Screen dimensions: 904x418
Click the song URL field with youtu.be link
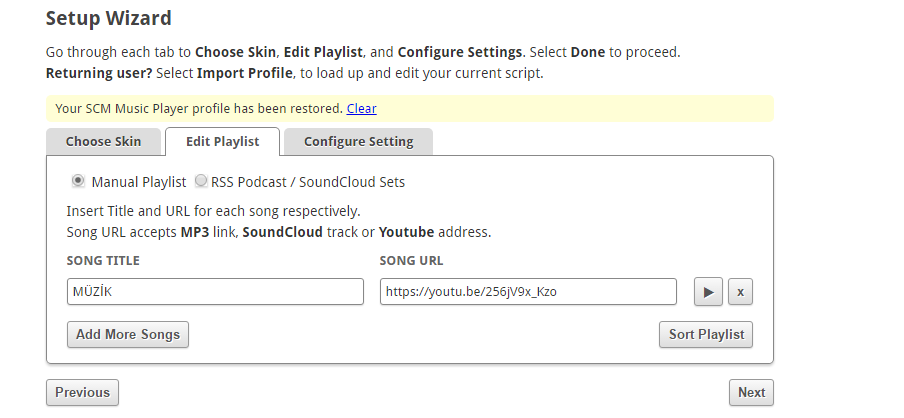pyautogui.click(x=528, y=292)
